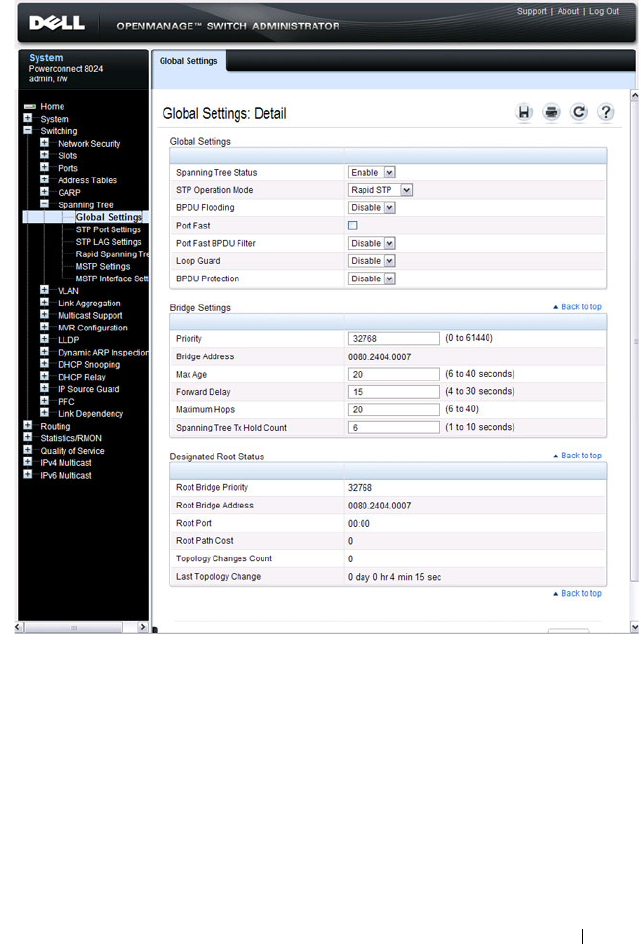641x944 pixels.
Task: Open MSTP Settings in the tree
Action: 103,266
